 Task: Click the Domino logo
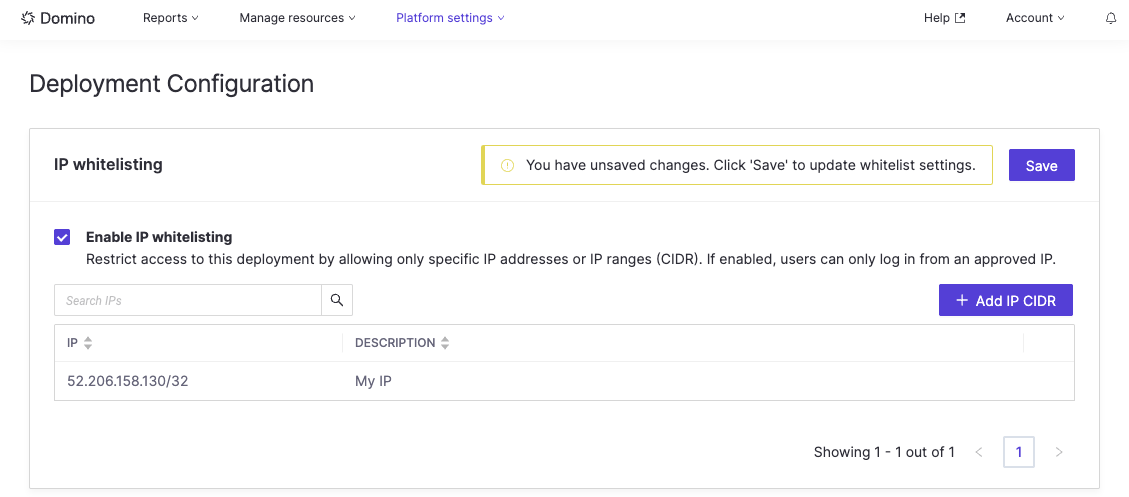tap(58, 18)
